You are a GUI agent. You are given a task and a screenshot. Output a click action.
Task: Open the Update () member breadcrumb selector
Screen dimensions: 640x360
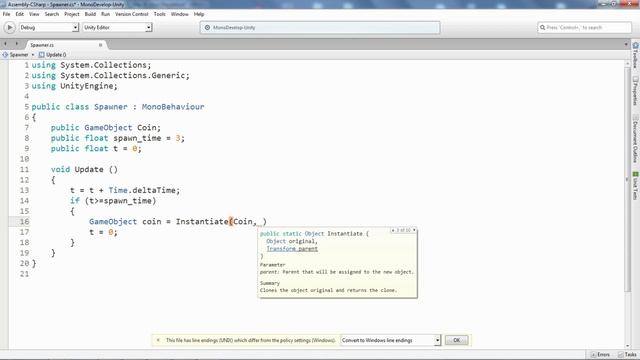pos(53,55)
